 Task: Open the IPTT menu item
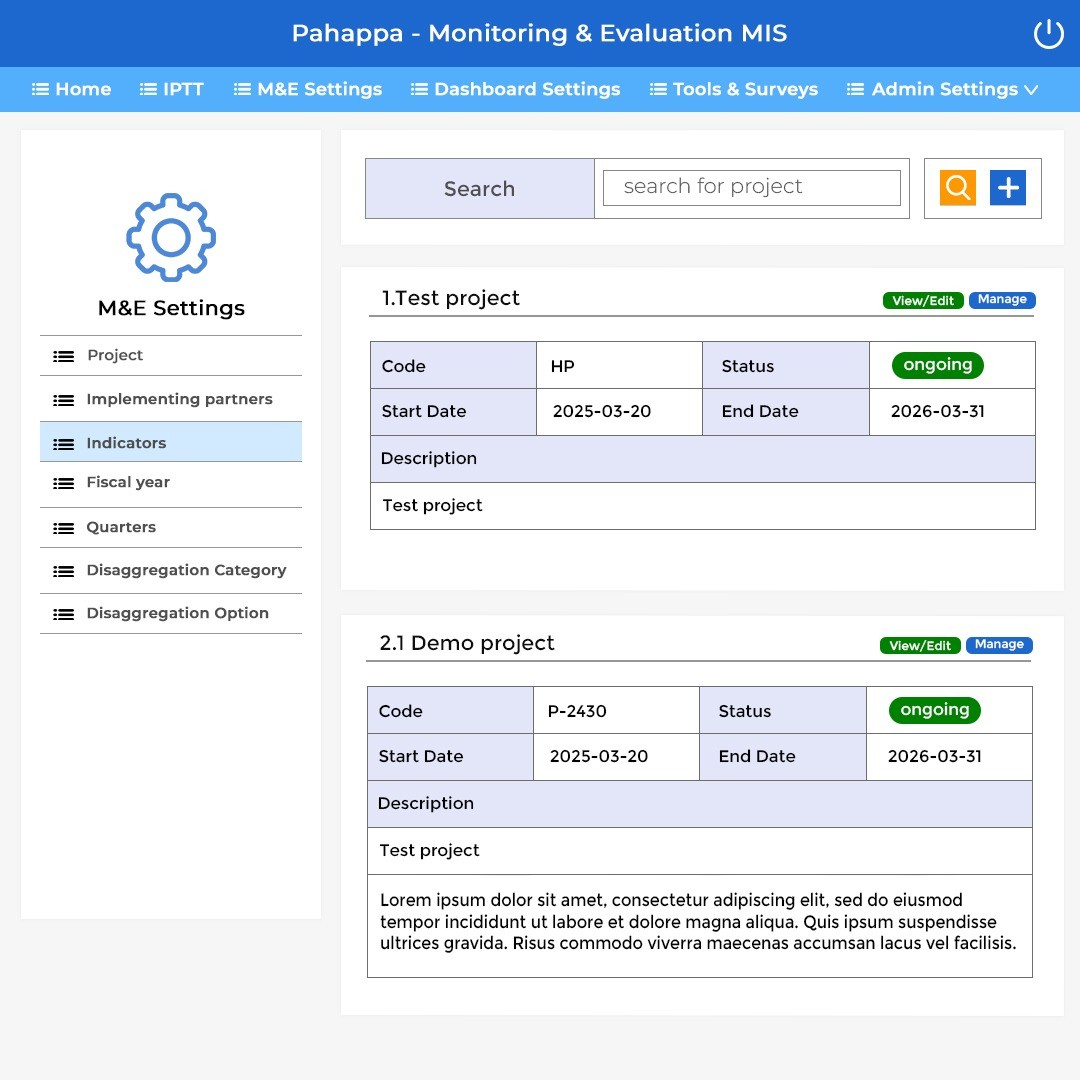[x=172, y=89]
